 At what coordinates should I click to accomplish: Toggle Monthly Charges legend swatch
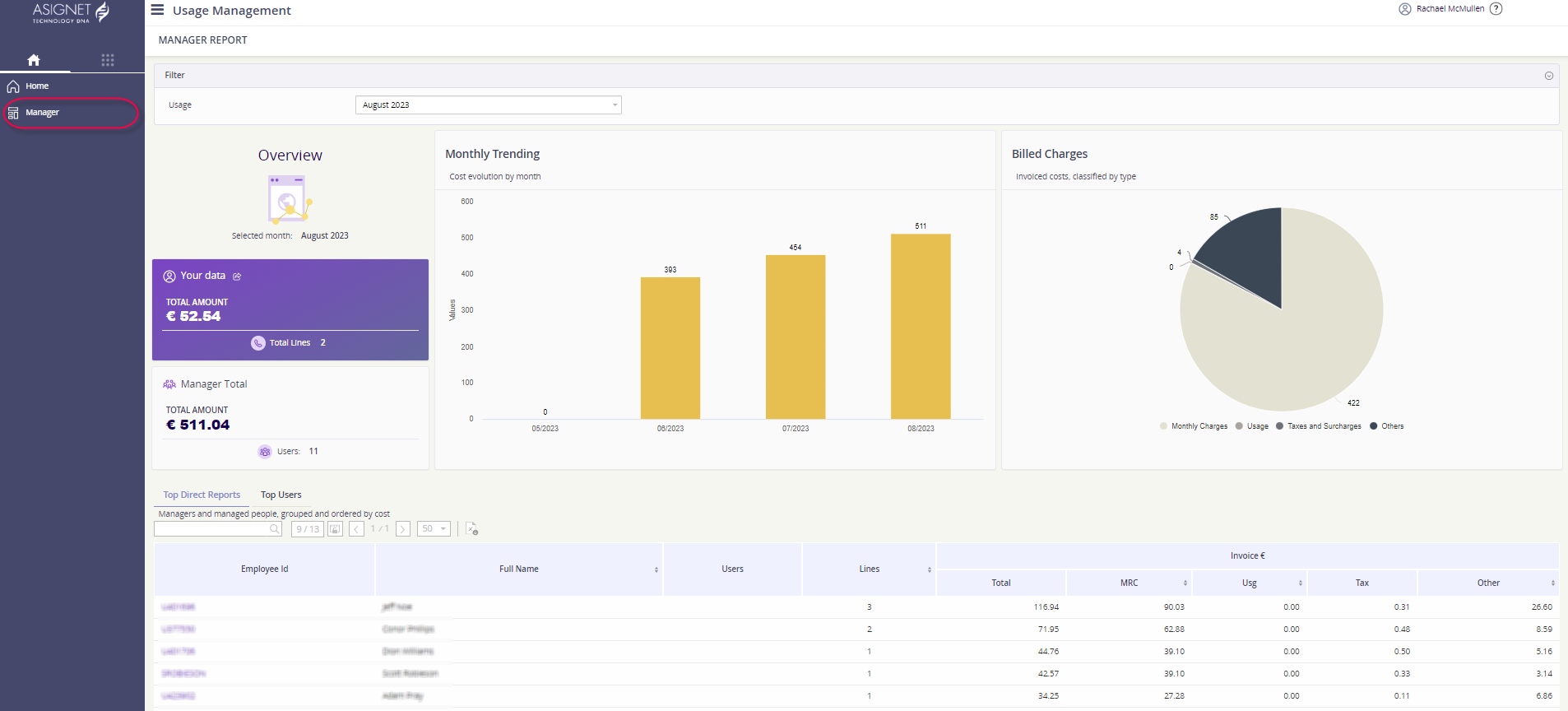pyautogui.click(x=1163, y=426)
